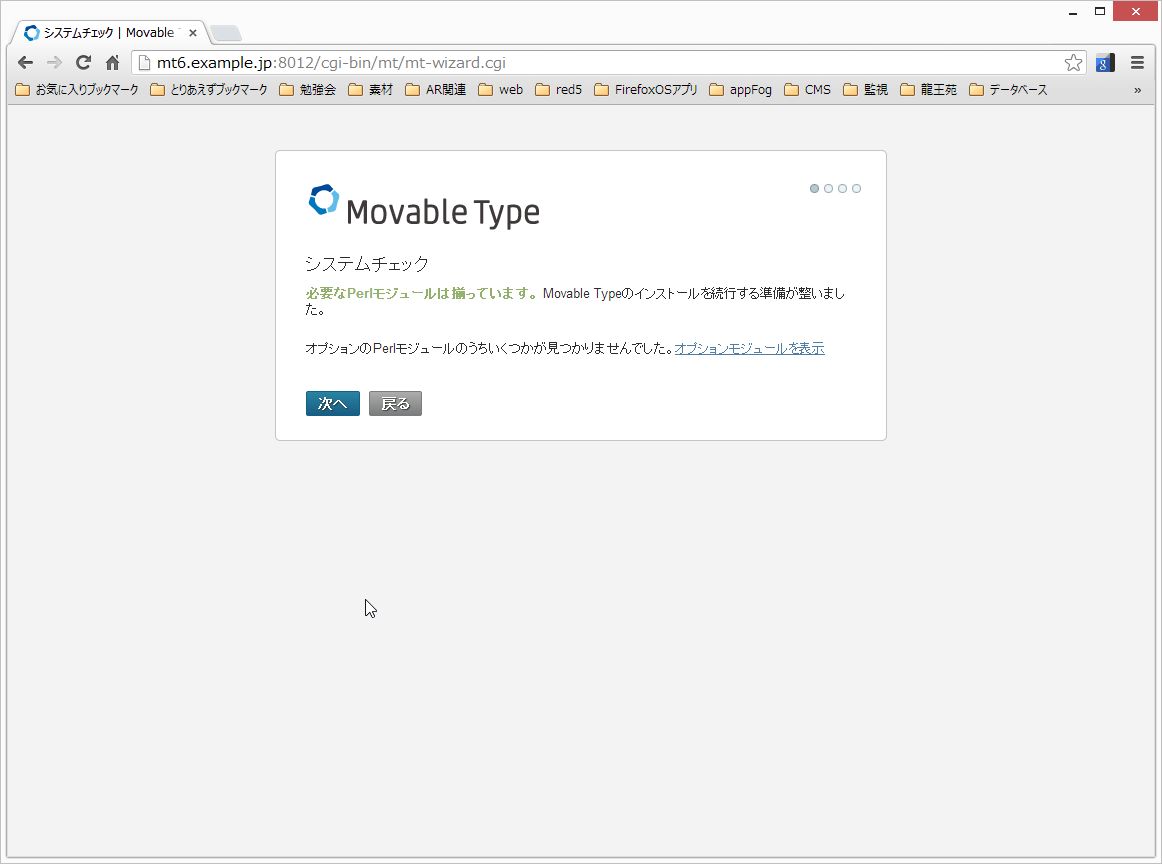1162x864 pixels.
Task: Click the 次へ button to continue
Action: [333, 404]
